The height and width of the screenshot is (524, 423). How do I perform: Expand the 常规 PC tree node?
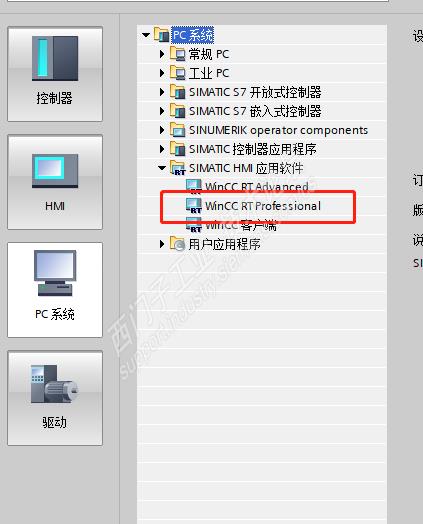(162, 54)
